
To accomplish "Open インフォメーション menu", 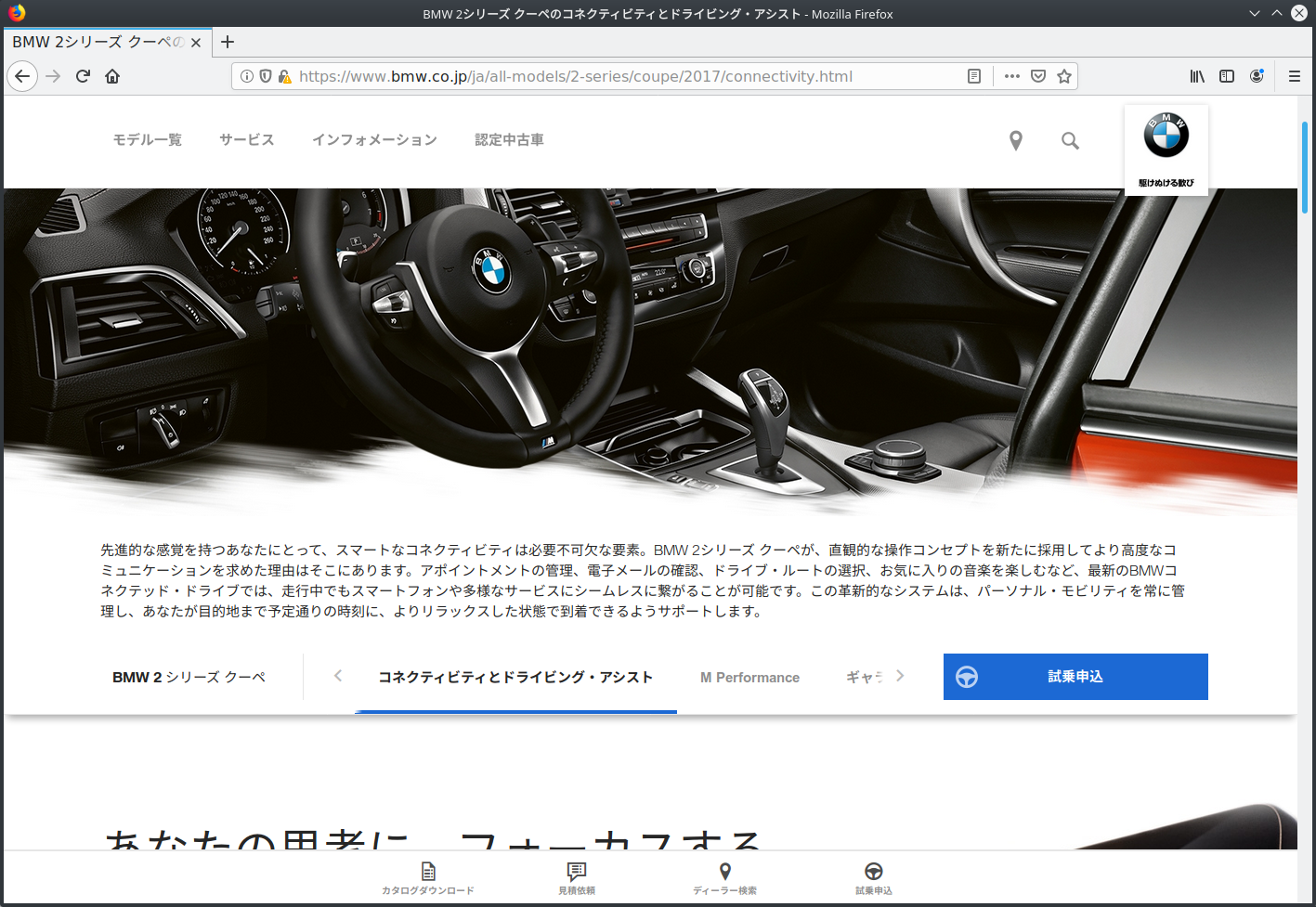I will tap(375, 139).
